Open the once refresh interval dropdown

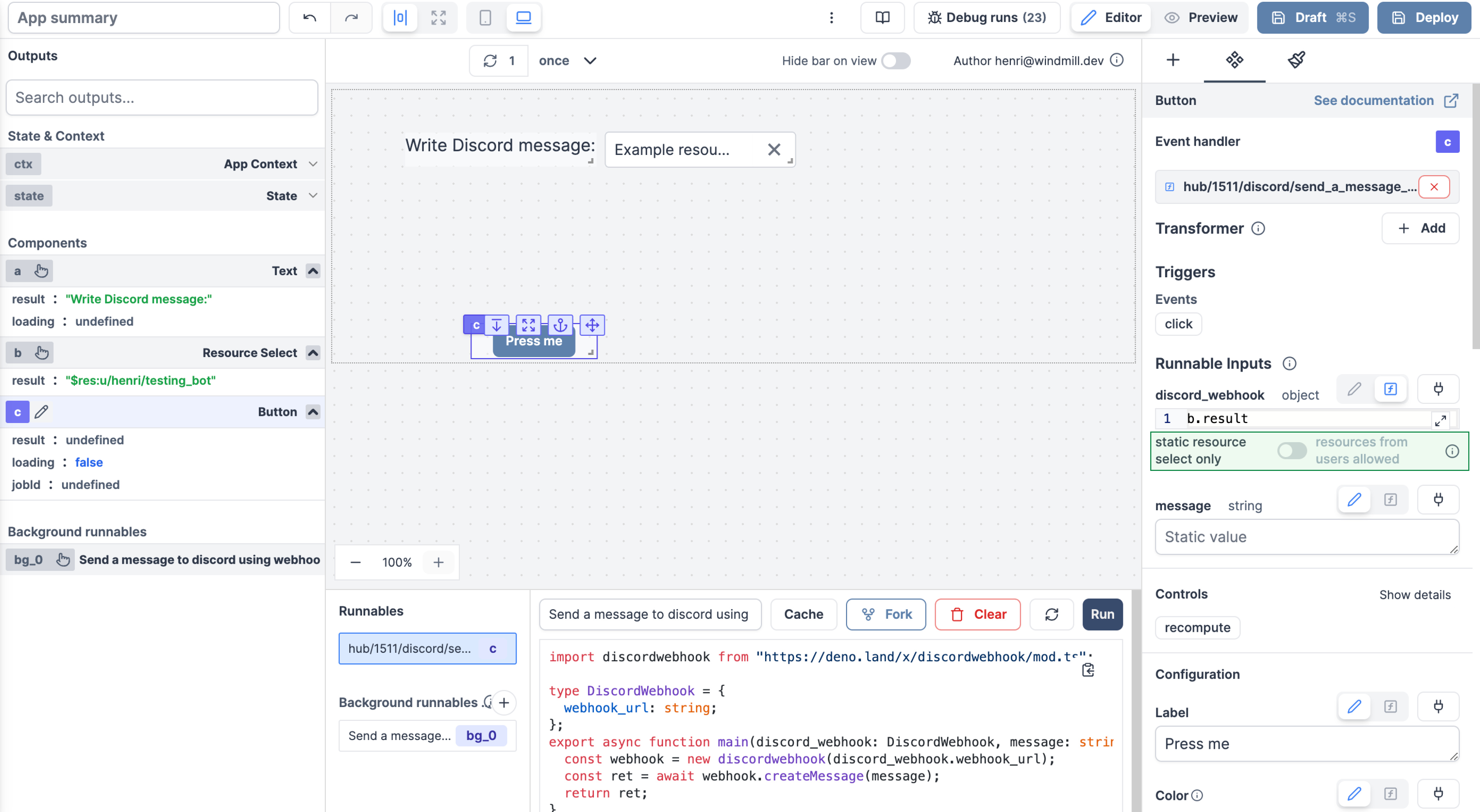[567, 61]
